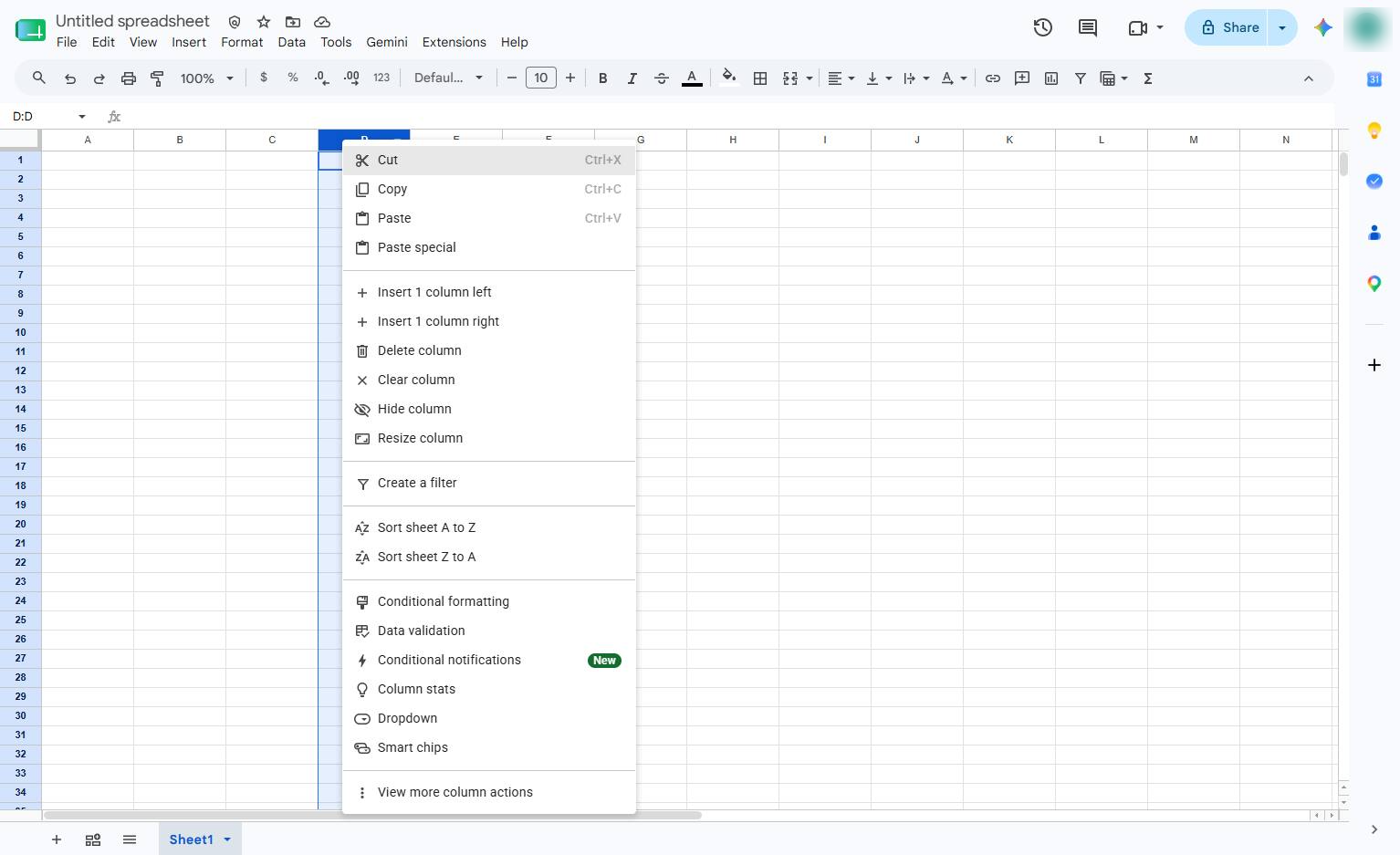This screenshot has width=1400, height=855.
Task: Choose Cut from the context menu
Action: pos(489,160)
